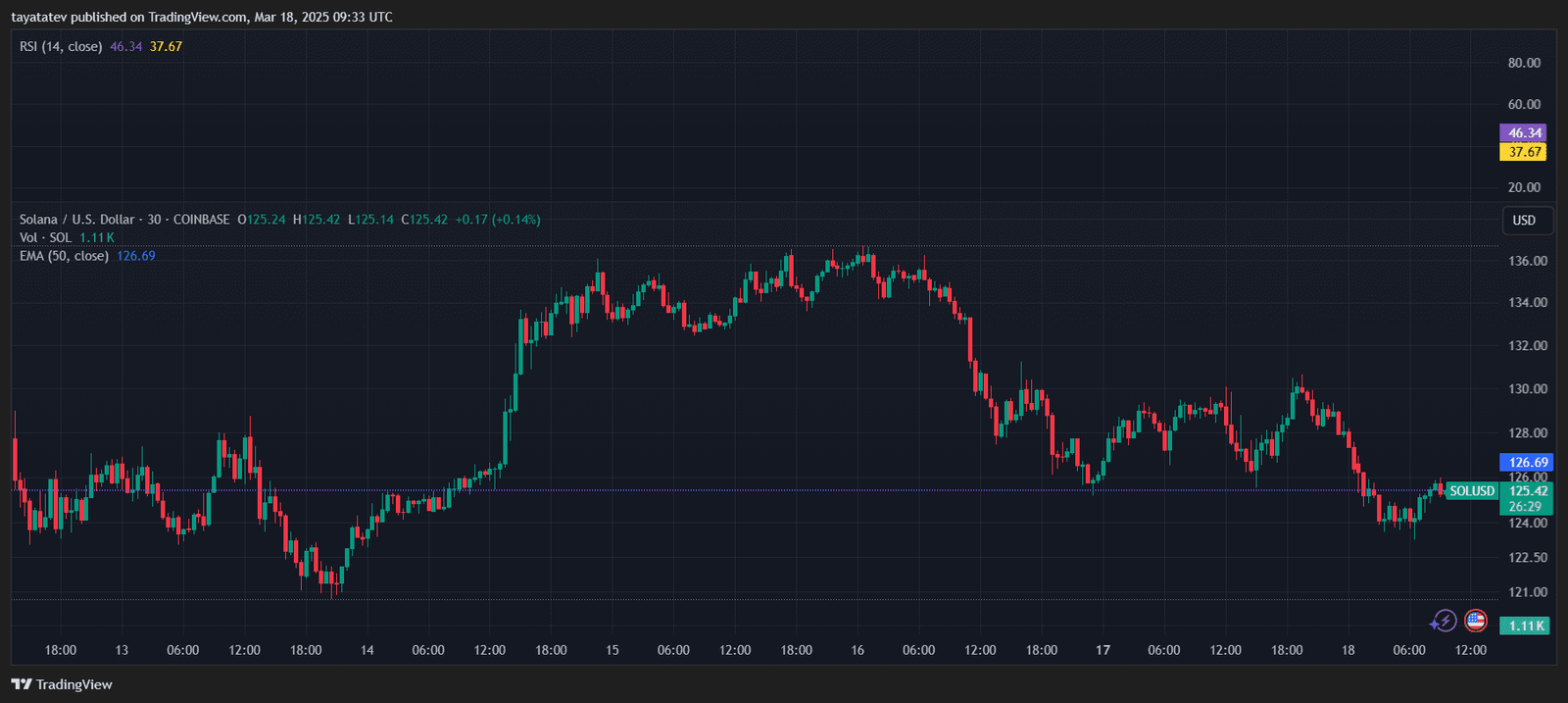Click the 1.11 K volume legend value
The height and width of the screenshot is (703, 1568).
pos(97,237)
